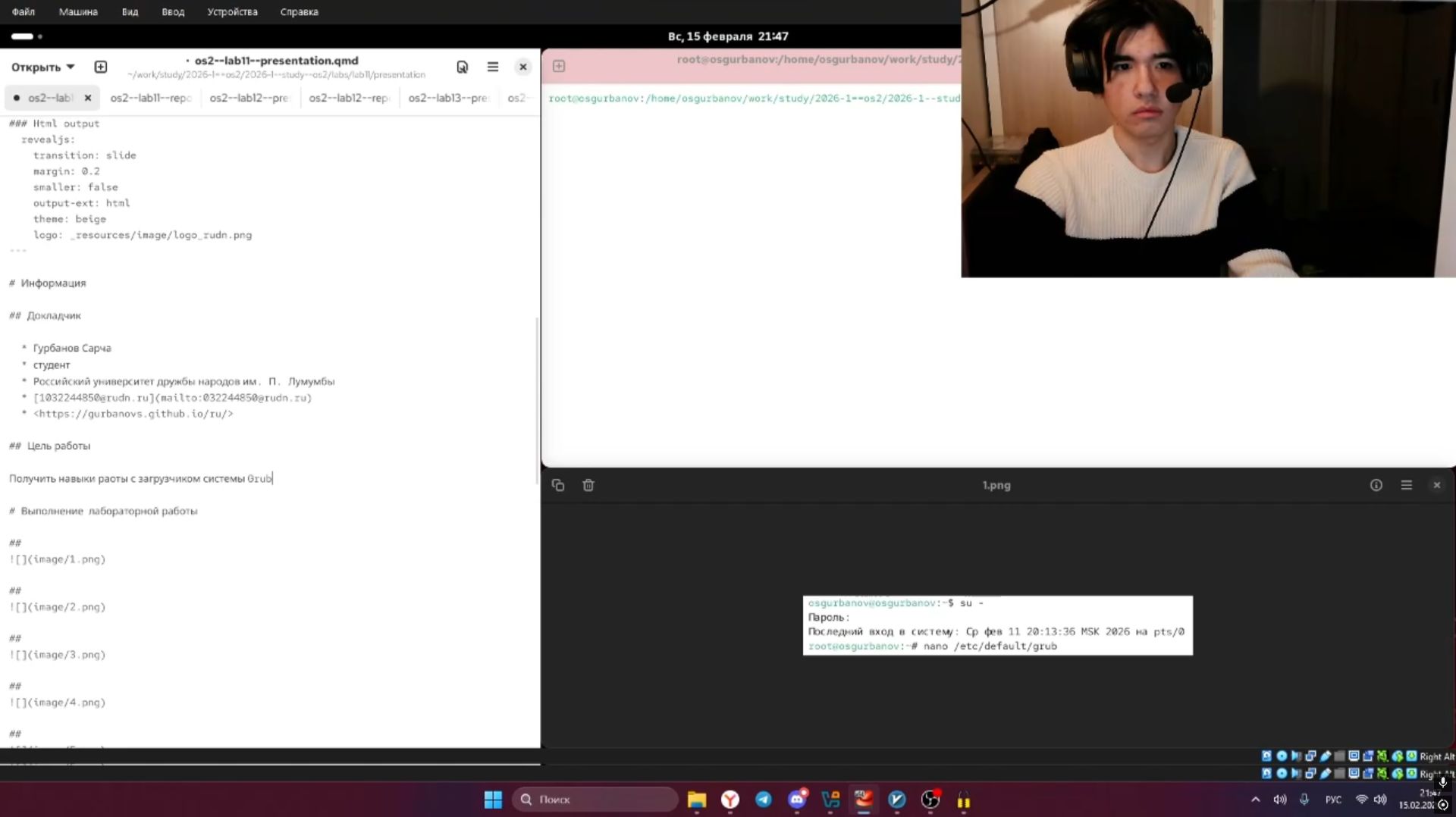Expand the Открыть dropdown arrow
Screen dimensions: 1456x817
pyautogui.click(x=71, y=67)
